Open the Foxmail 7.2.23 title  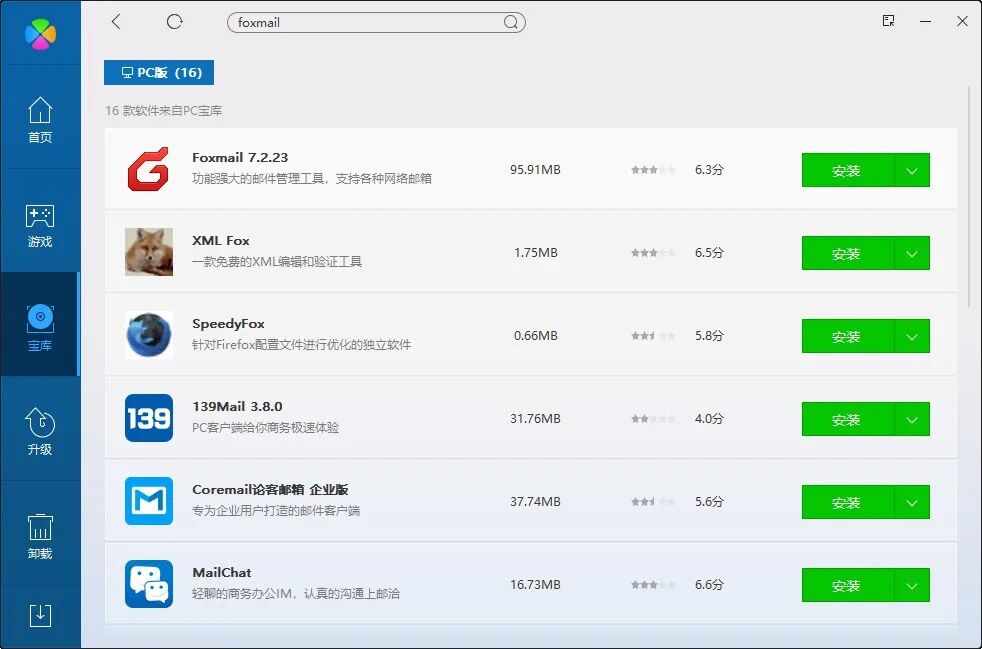click(x=240, y=157)
